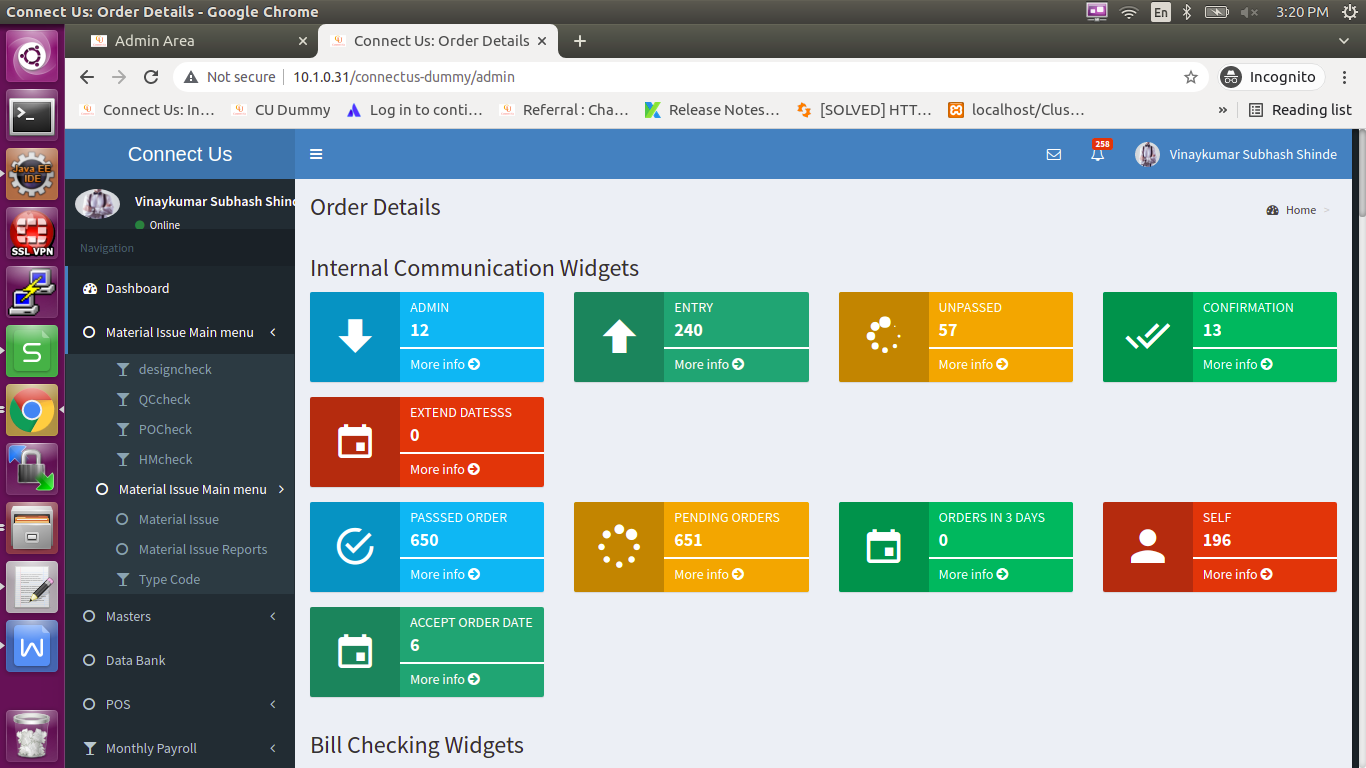Open the SSL VPN launcher icon
Viewport: 1366px width, 768px height.
click(32, 232)
